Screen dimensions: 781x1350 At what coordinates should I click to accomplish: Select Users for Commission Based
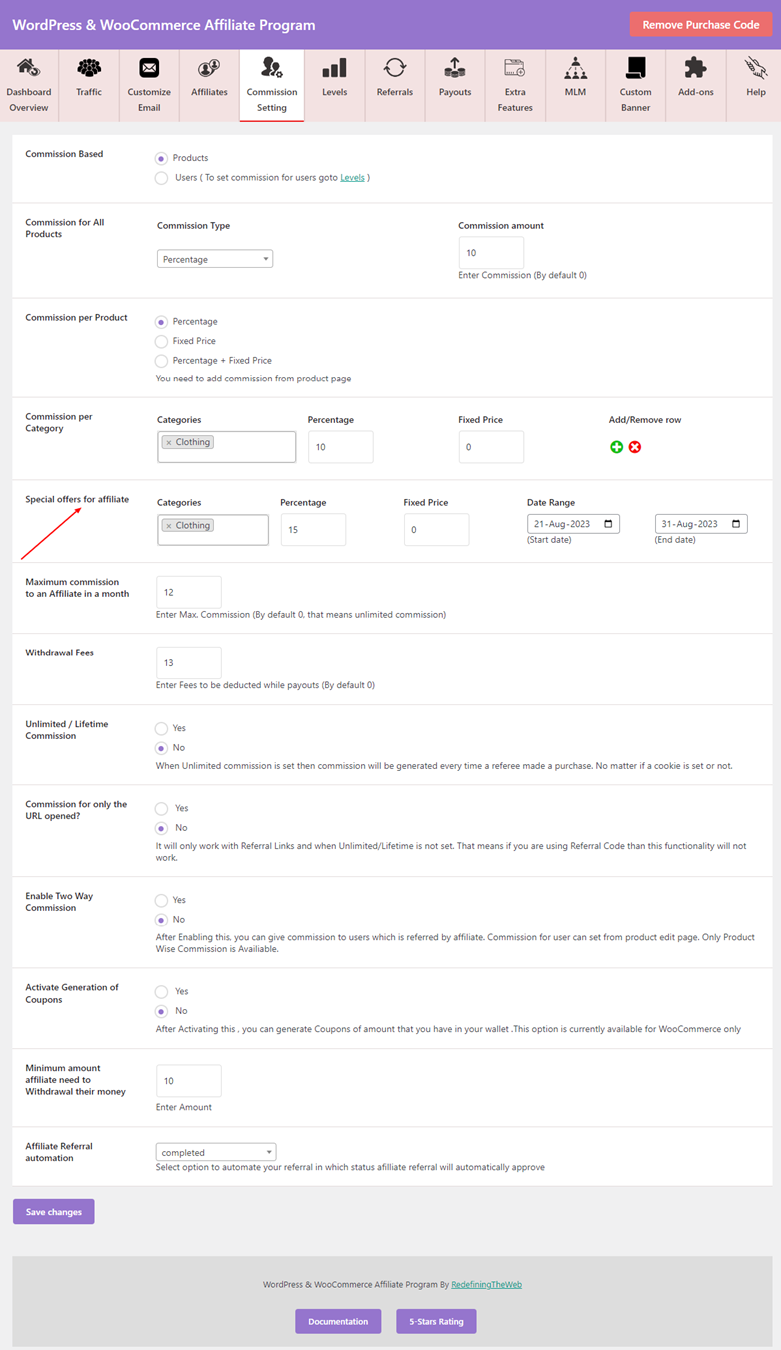(x=161, y=178)
